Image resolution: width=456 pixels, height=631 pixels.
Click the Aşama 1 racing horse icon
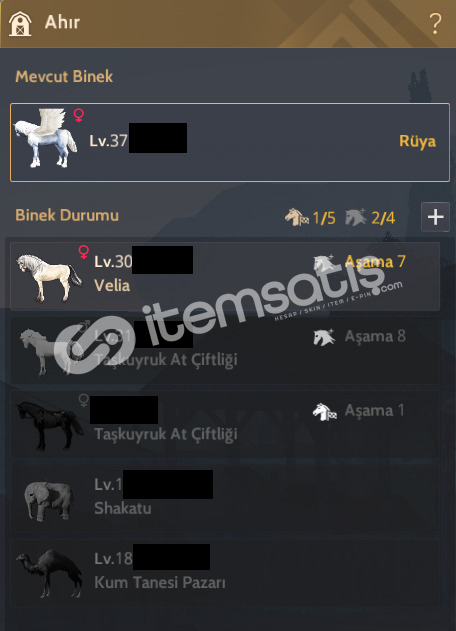[x=325, y=411]
